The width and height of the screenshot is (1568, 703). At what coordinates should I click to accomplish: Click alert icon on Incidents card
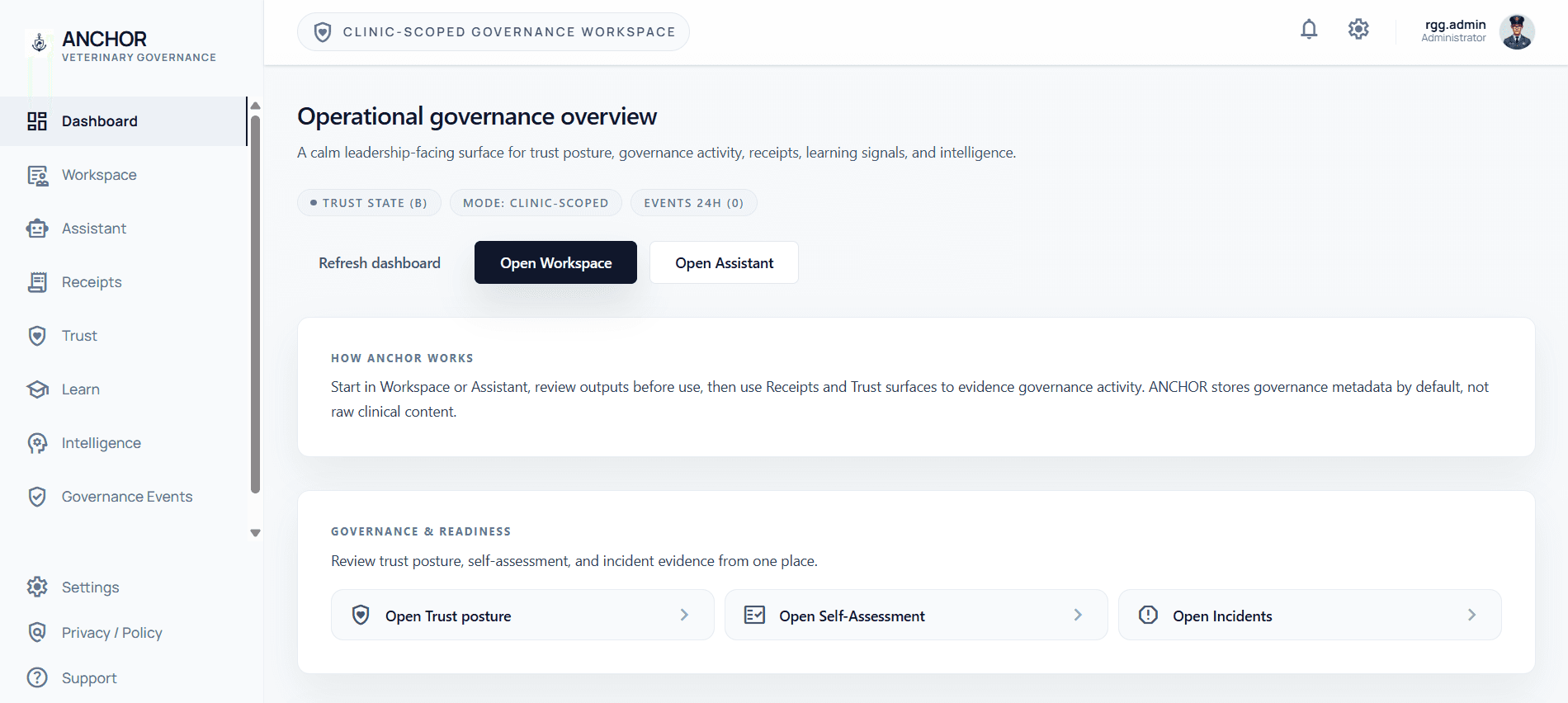(x=1148, y=615)
